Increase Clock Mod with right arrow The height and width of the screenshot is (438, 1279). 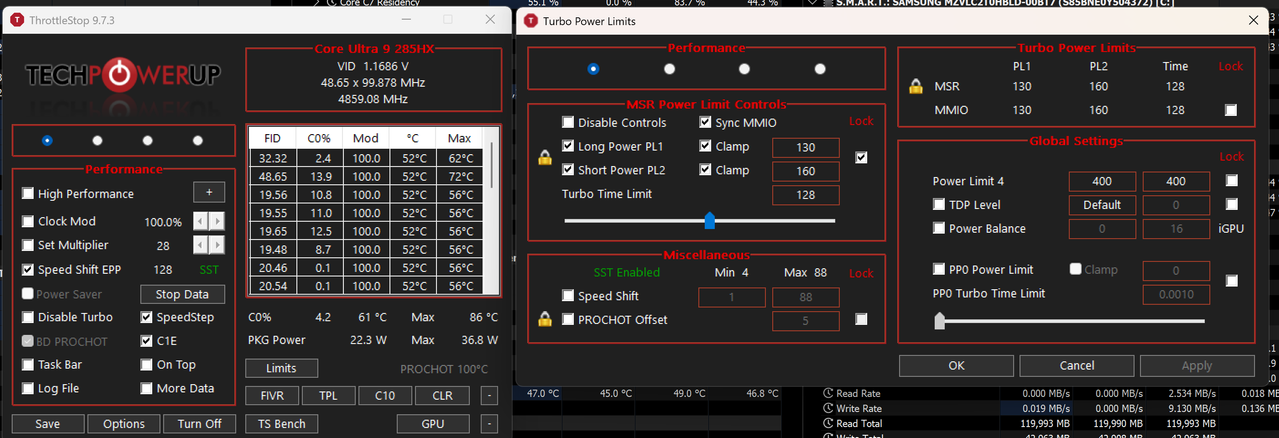tap(217, 221)
